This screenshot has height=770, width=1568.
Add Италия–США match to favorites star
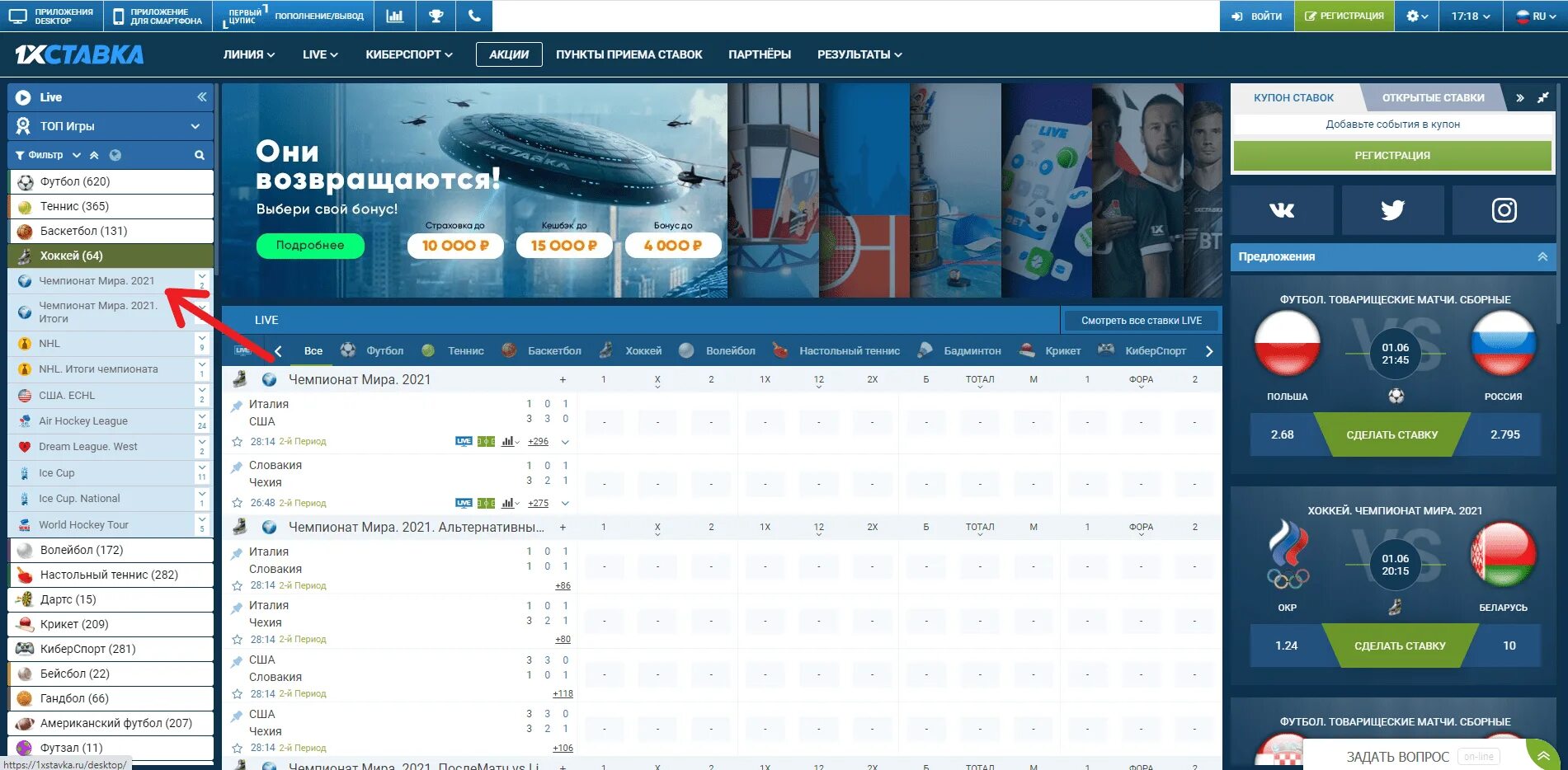pos(237,442)
